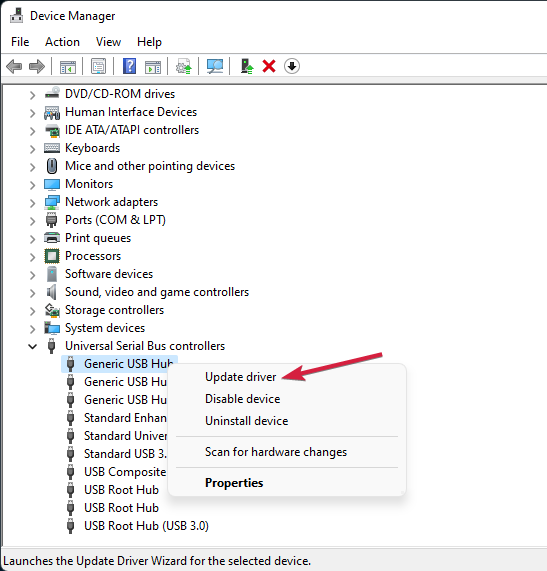Screen dimensions: 547x571
Task: Choose Update driver from context menu
Action: click(x=240, y=377)
